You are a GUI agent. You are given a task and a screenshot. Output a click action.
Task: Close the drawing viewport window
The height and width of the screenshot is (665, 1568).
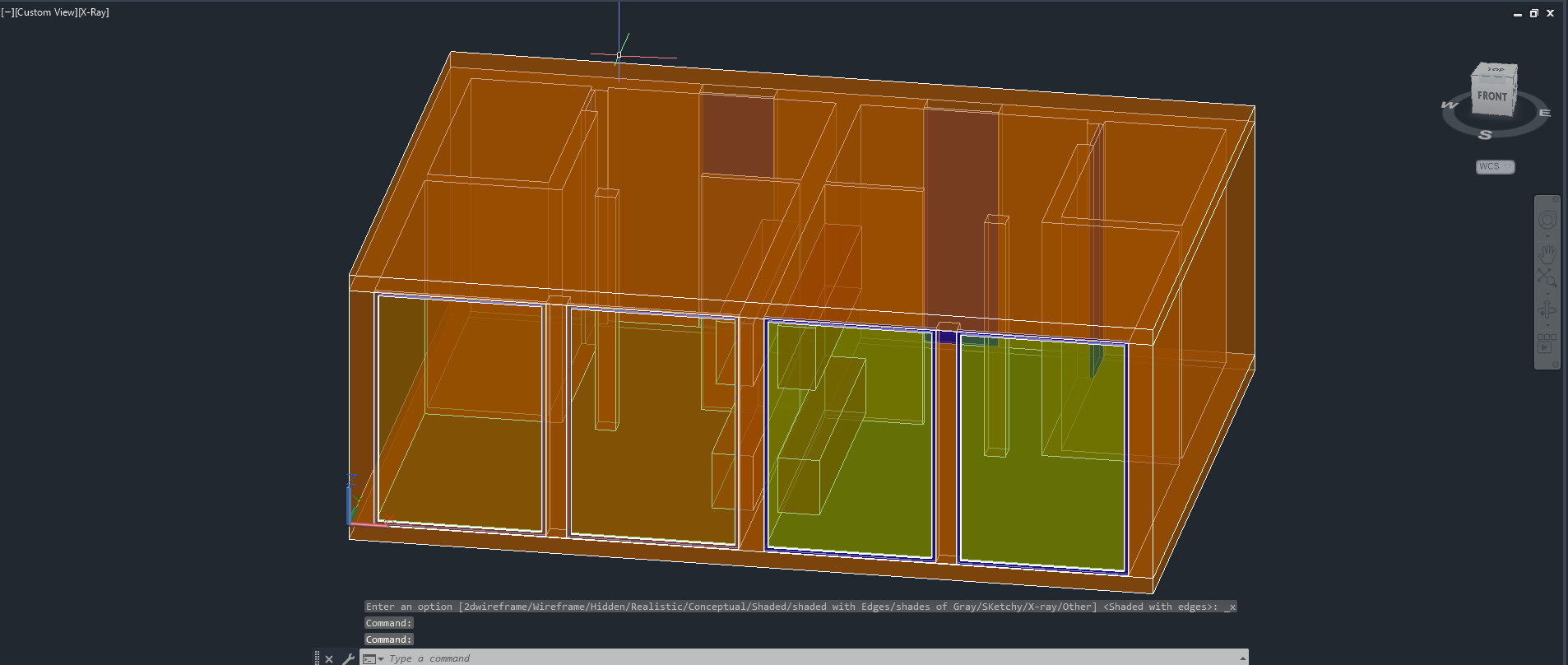1551,13
